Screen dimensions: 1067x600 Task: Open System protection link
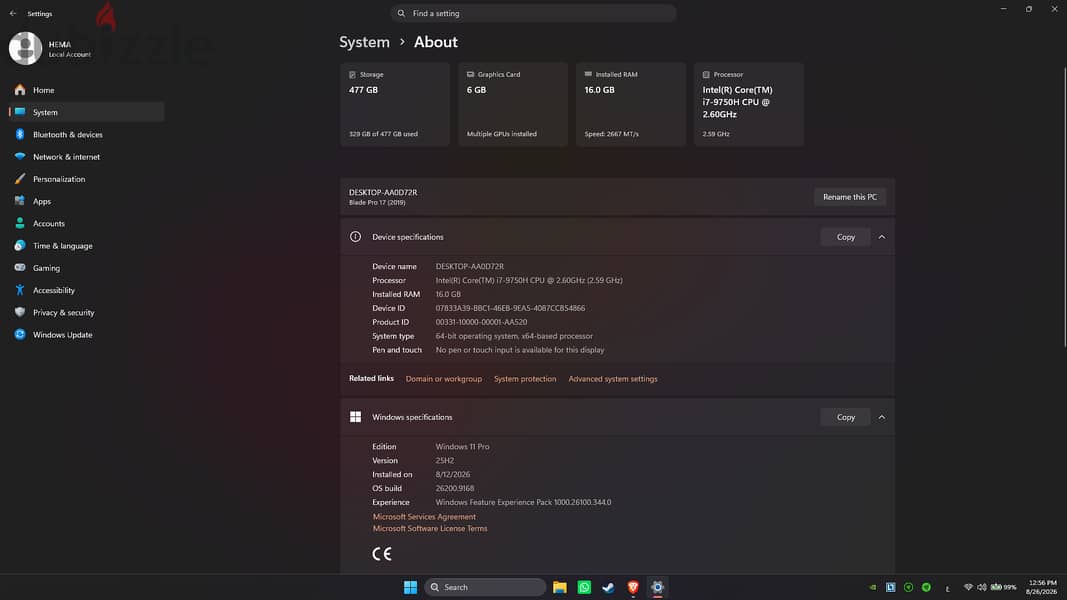click(x=525, y=379)
